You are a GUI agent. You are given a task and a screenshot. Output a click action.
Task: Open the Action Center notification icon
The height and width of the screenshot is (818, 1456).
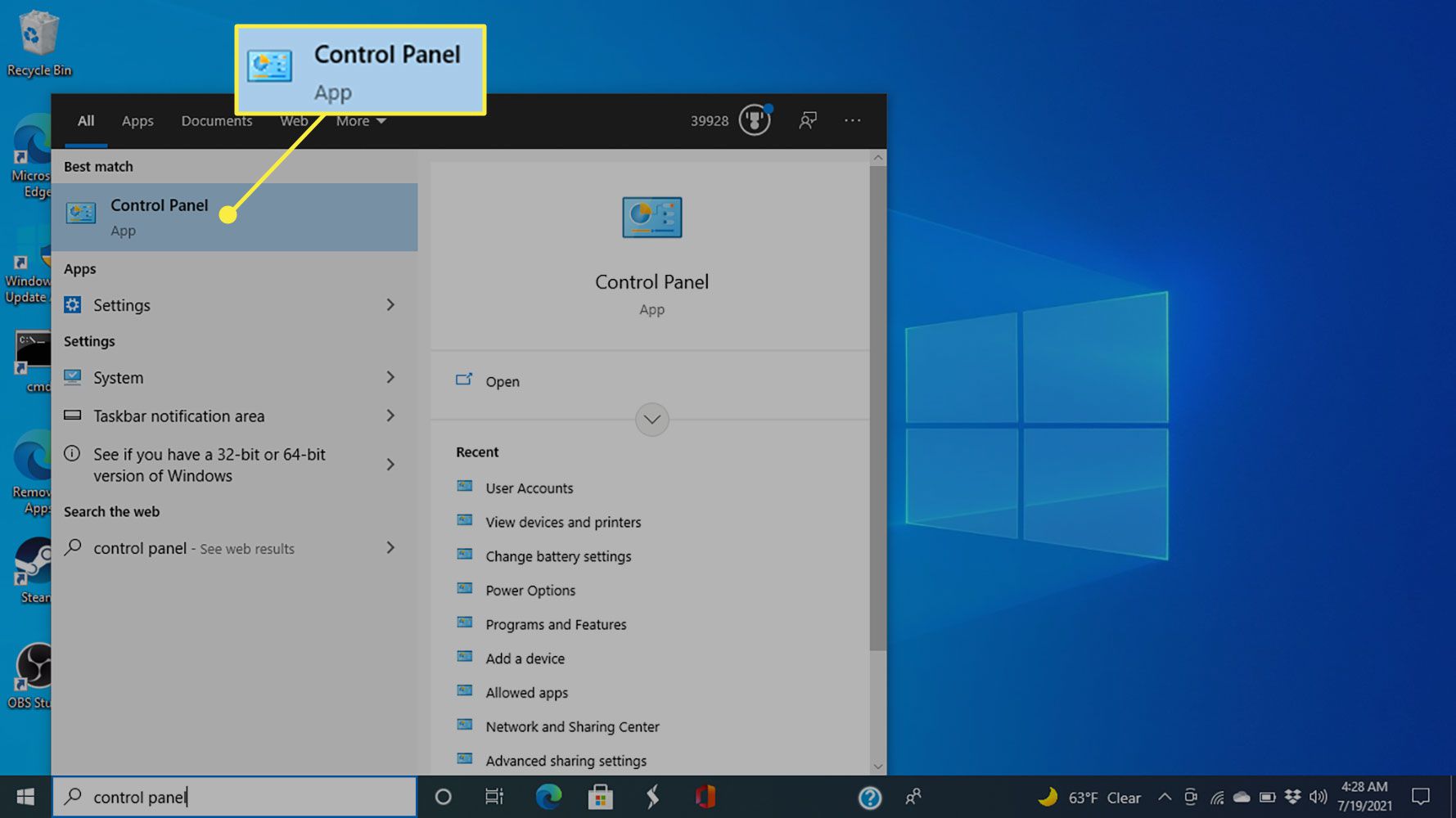(x=1421, y=797)
